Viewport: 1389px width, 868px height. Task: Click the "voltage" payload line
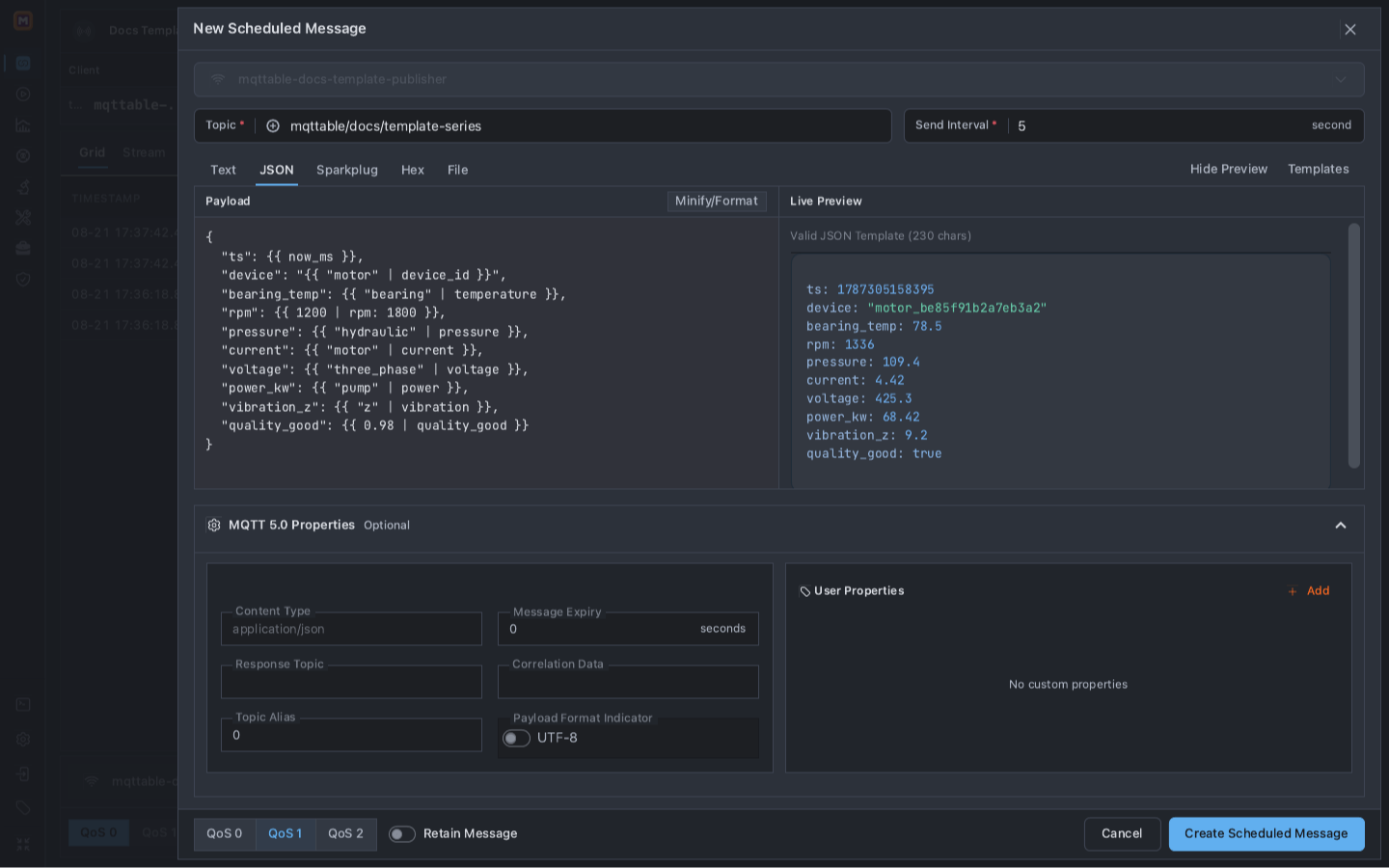(375, 369)
